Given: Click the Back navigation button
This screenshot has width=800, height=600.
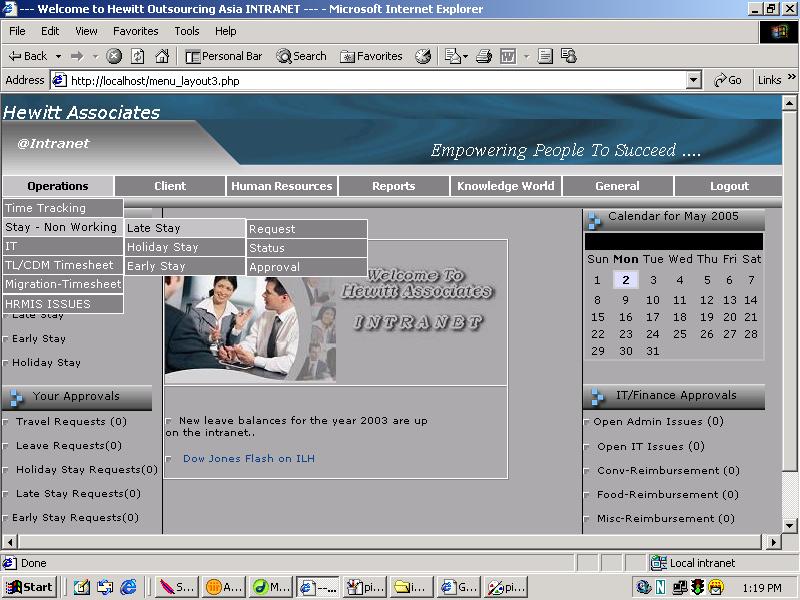Looking at the screenshot, I should click(28, 56).
